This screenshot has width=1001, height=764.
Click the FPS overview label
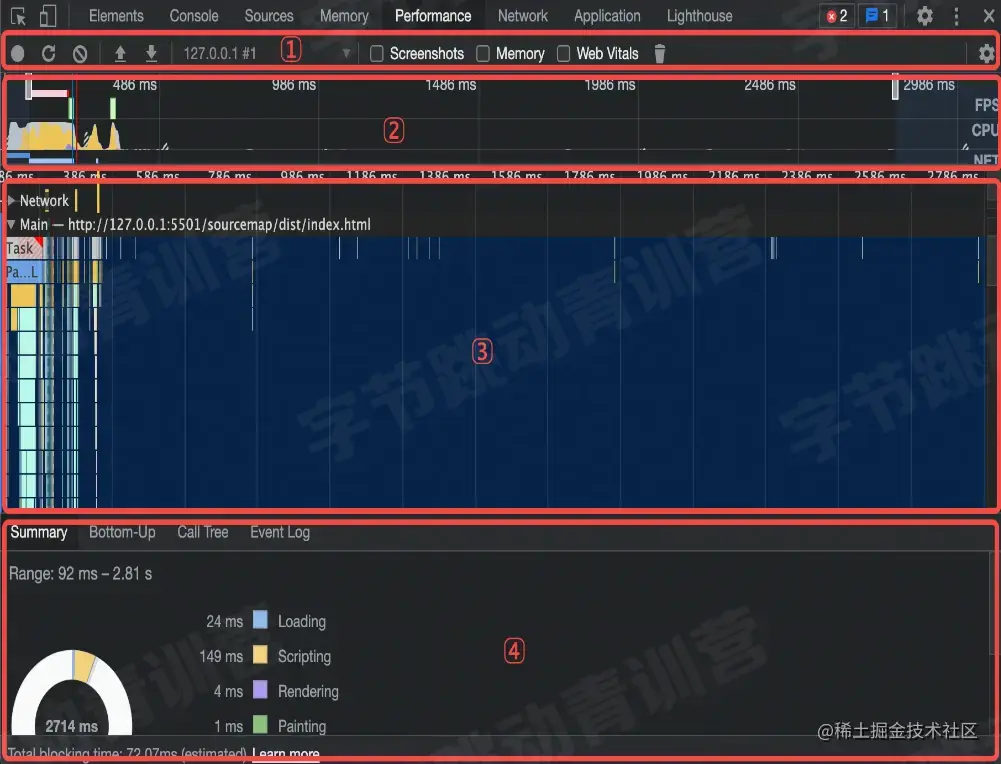point(986,105)
